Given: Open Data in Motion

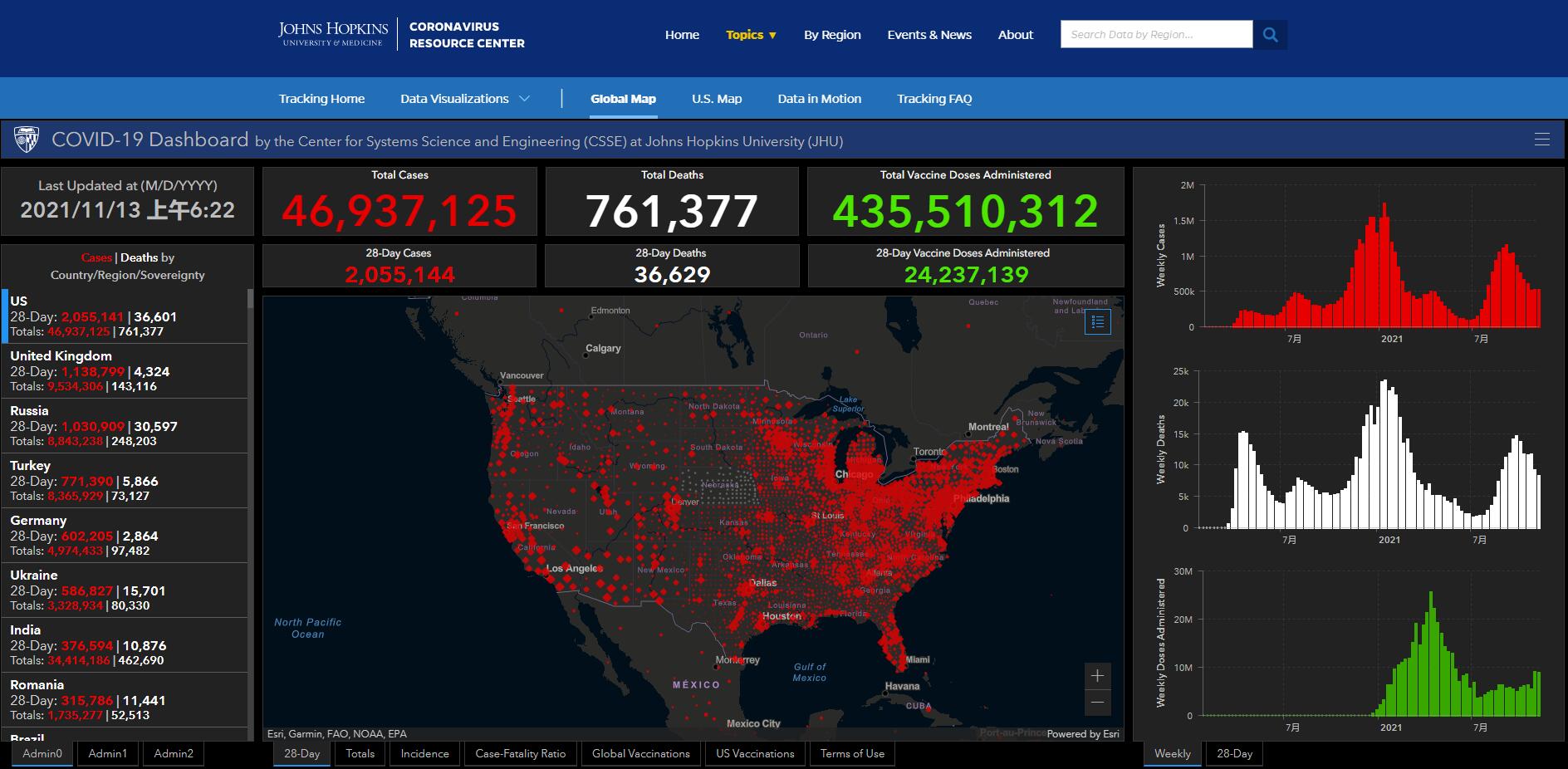Looking at the screenshot, I should (x=819, y=99).
